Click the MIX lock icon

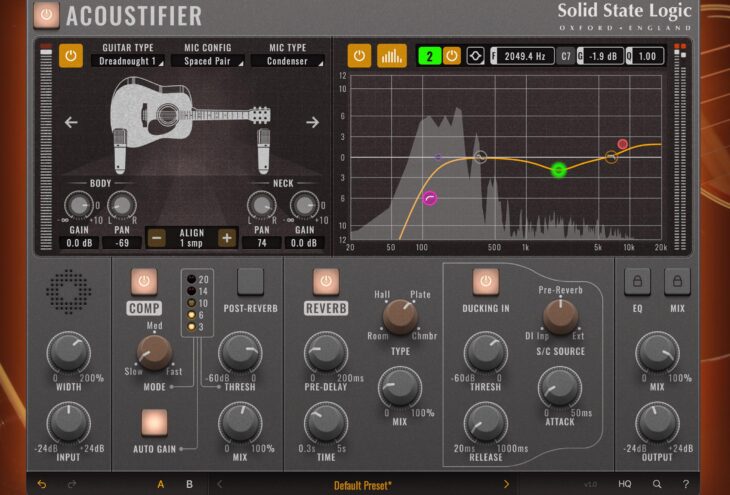click(x=677, y=282)
